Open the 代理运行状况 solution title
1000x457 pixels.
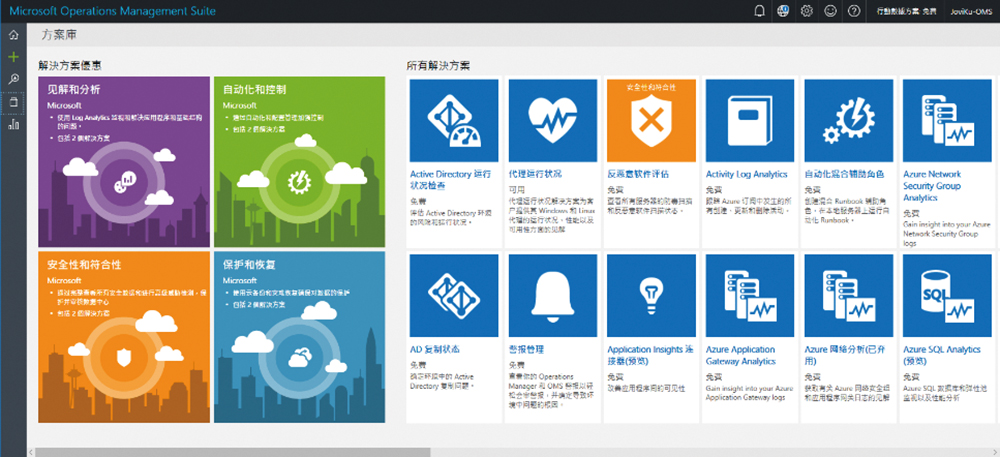click(x=535, y=174)
